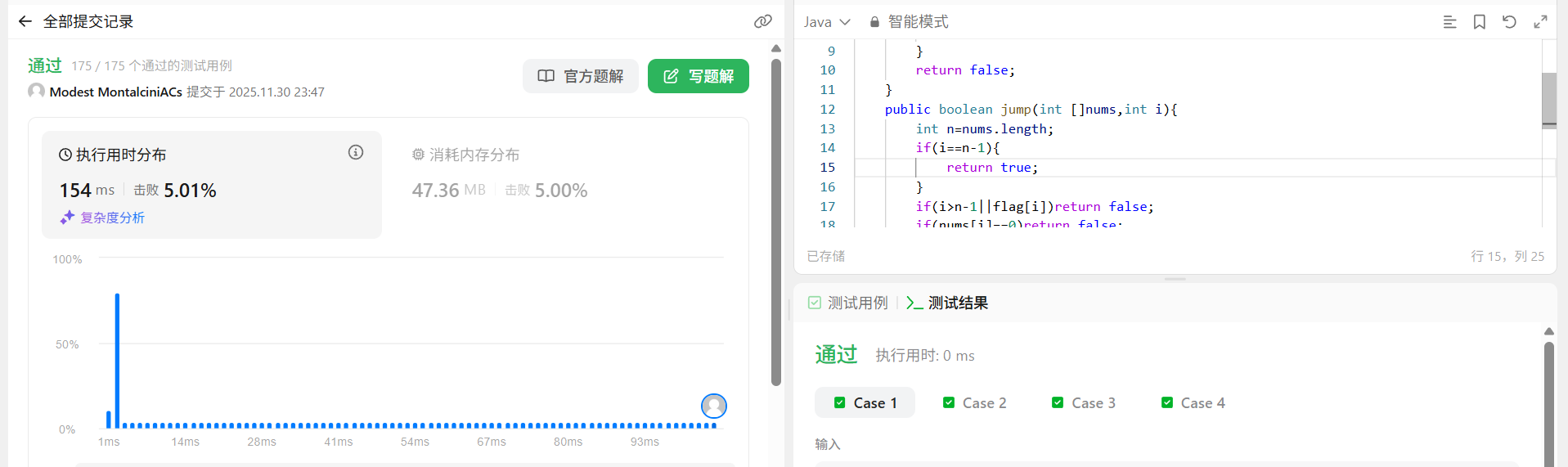
Task: Switch to the 测试用例 tab
Action: coord(848,303)
